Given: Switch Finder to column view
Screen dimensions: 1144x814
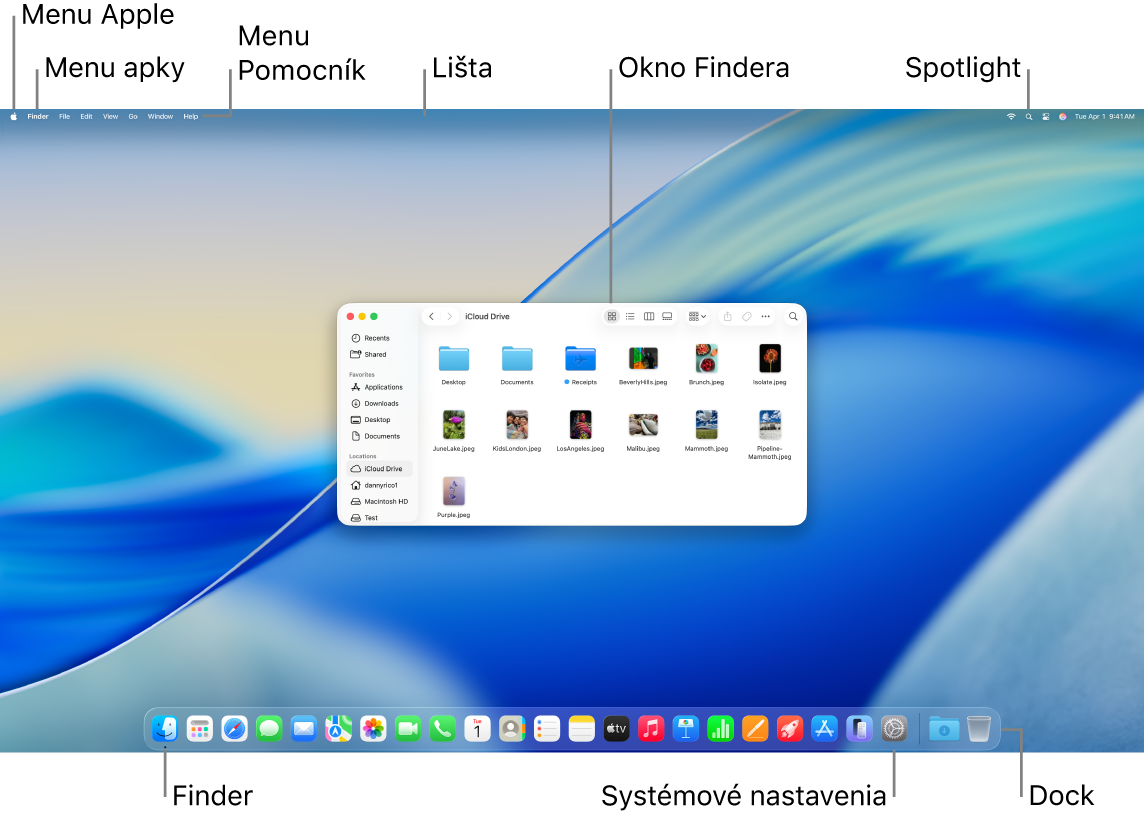Looking at the screenshot, I should tap(649, 316).
